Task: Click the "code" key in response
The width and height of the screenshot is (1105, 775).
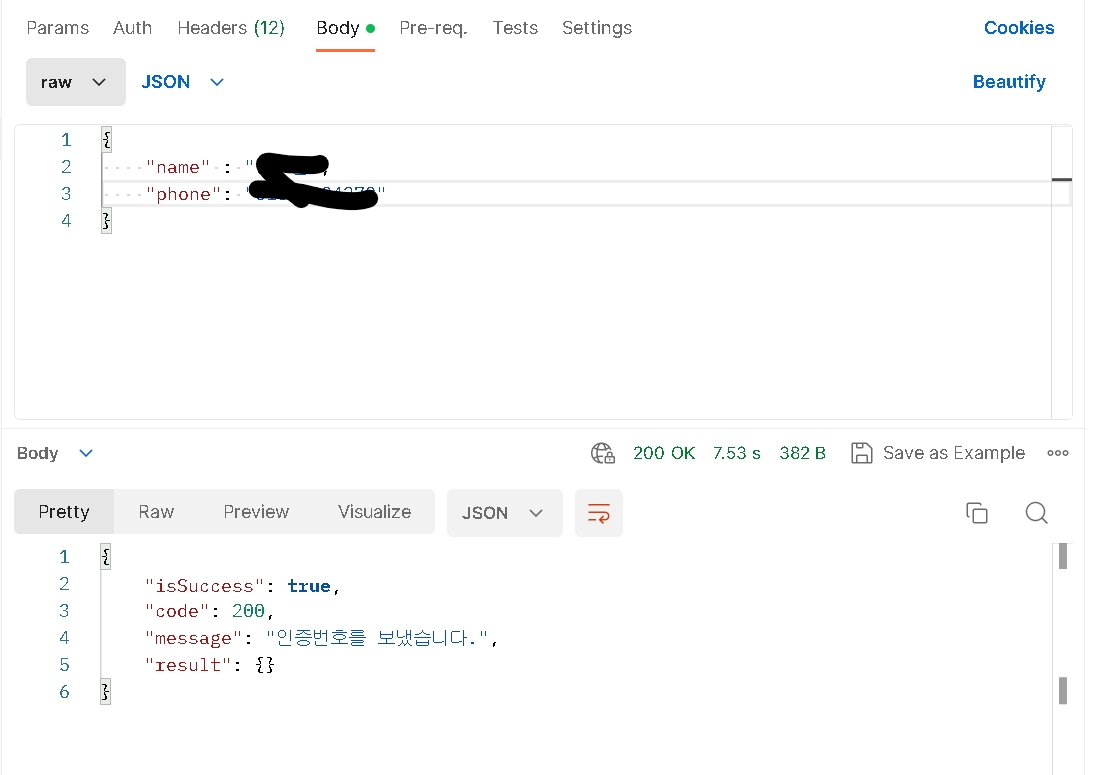Action: click(x=177, y=611)
